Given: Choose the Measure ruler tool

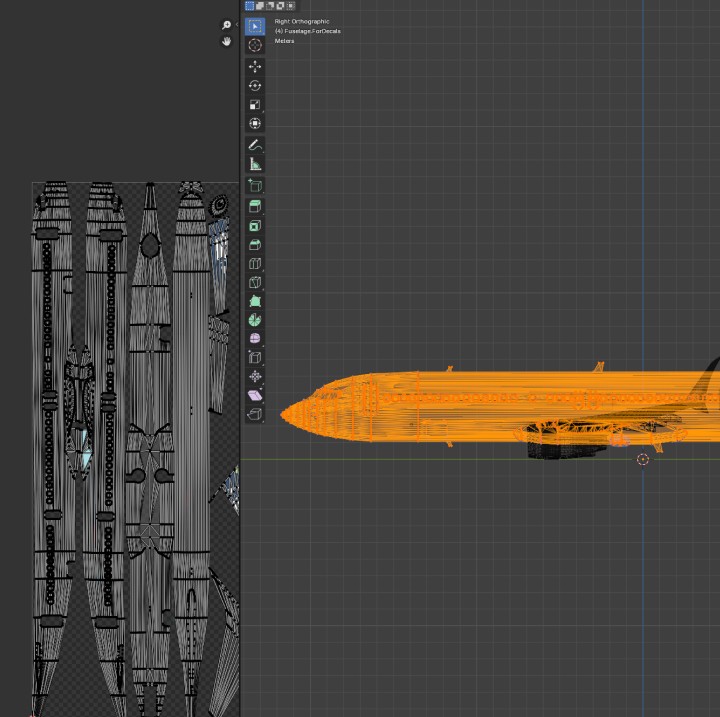Looking at the screenshot, I should click(255, 164).
